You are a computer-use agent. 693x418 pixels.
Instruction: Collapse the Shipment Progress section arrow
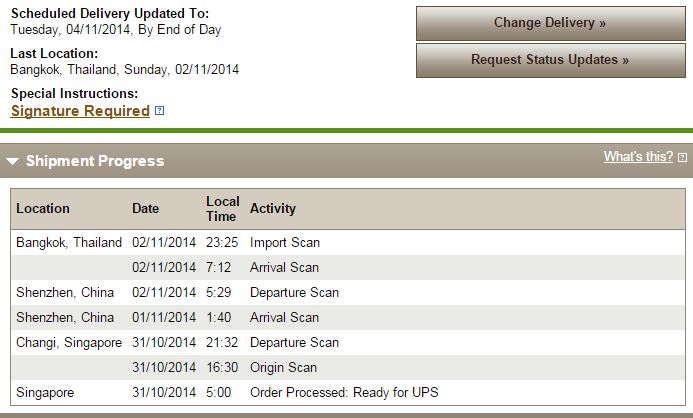pyautogui.click(x=13, y=161)
